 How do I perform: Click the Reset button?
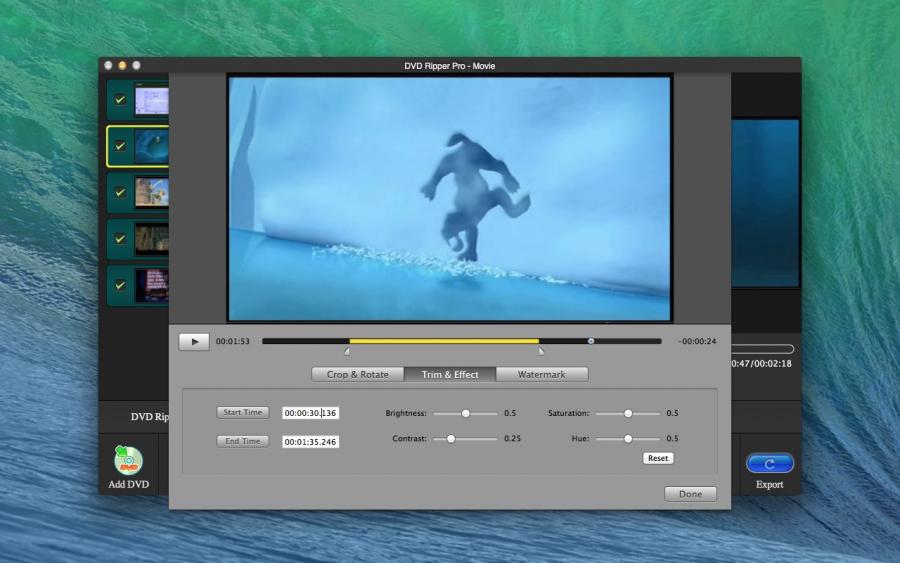pos(658,458)
